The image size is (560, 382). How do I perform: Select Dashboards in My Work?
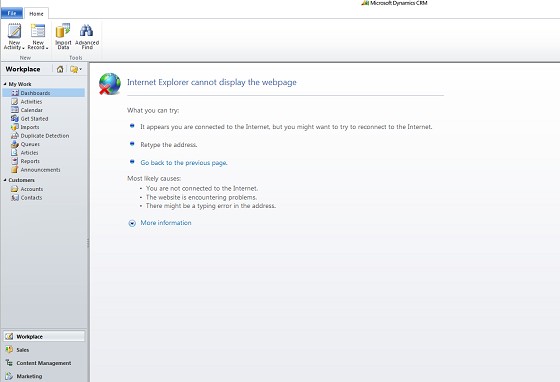[x=44, y=93]
